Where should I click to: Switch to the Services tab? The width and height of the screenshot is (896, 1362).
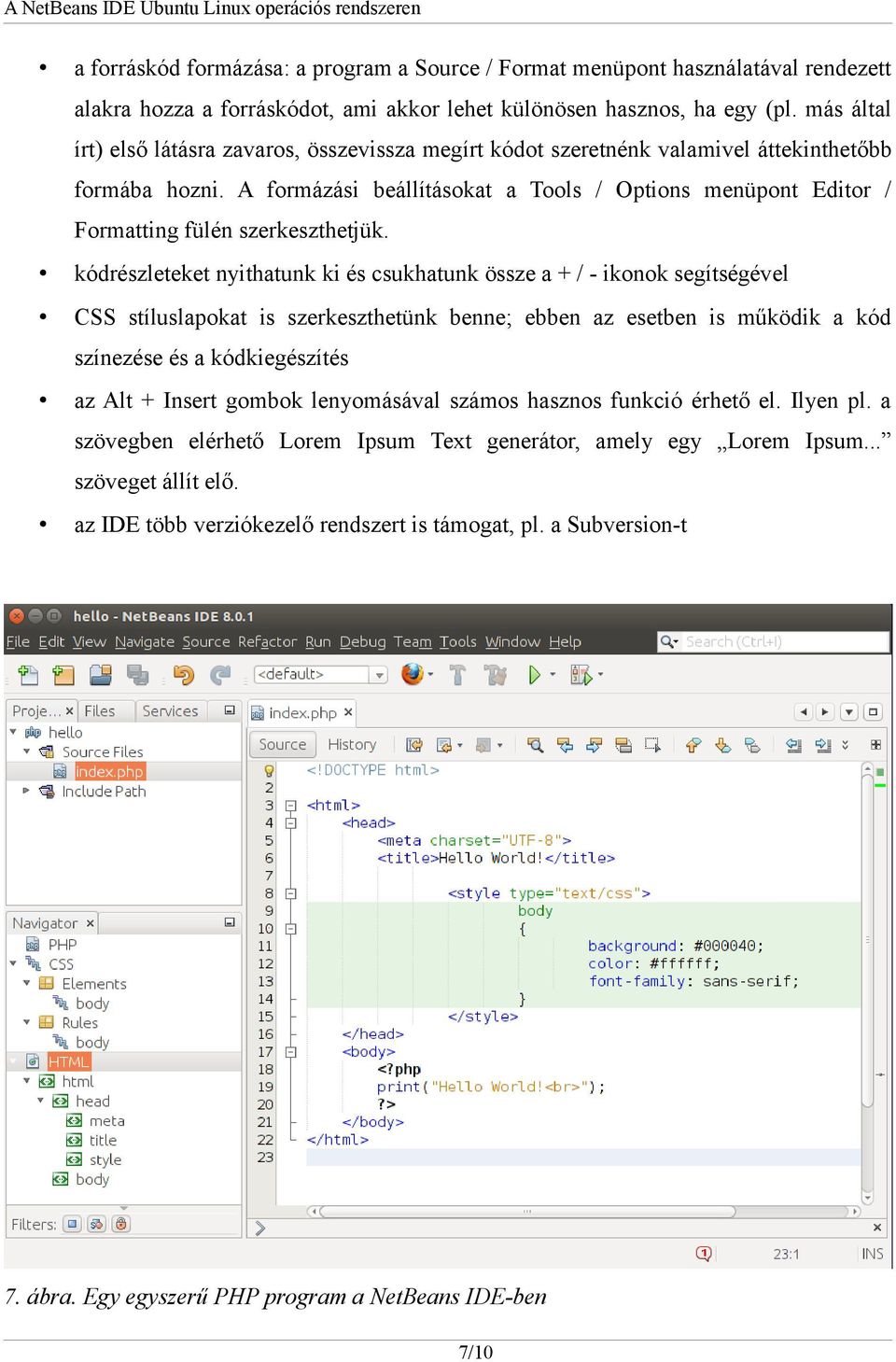[x=170, y=711]
